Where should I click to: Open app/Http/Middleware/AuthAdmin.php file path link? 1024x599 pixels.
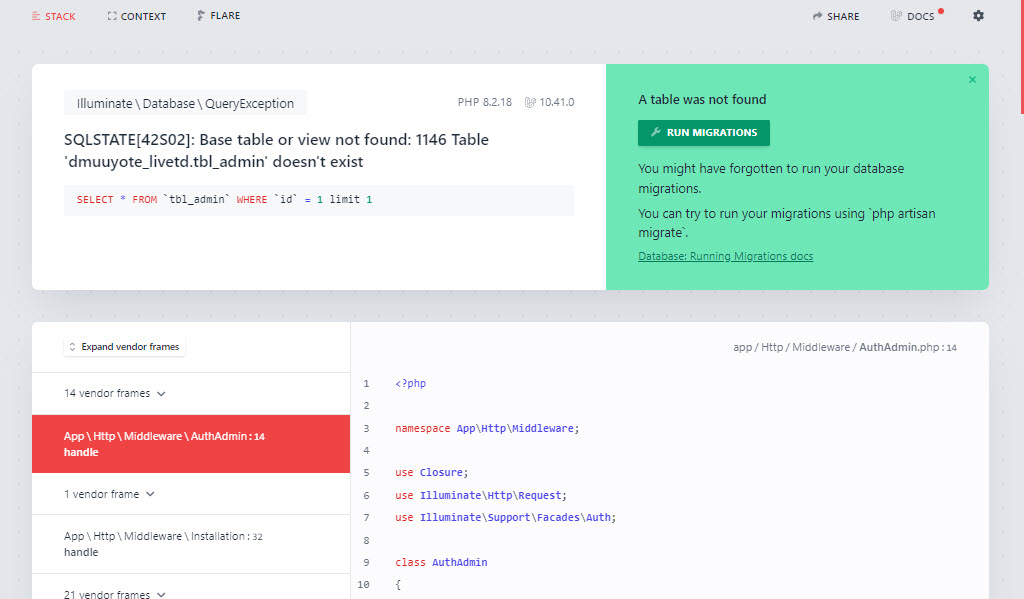[x=844, y=348]
